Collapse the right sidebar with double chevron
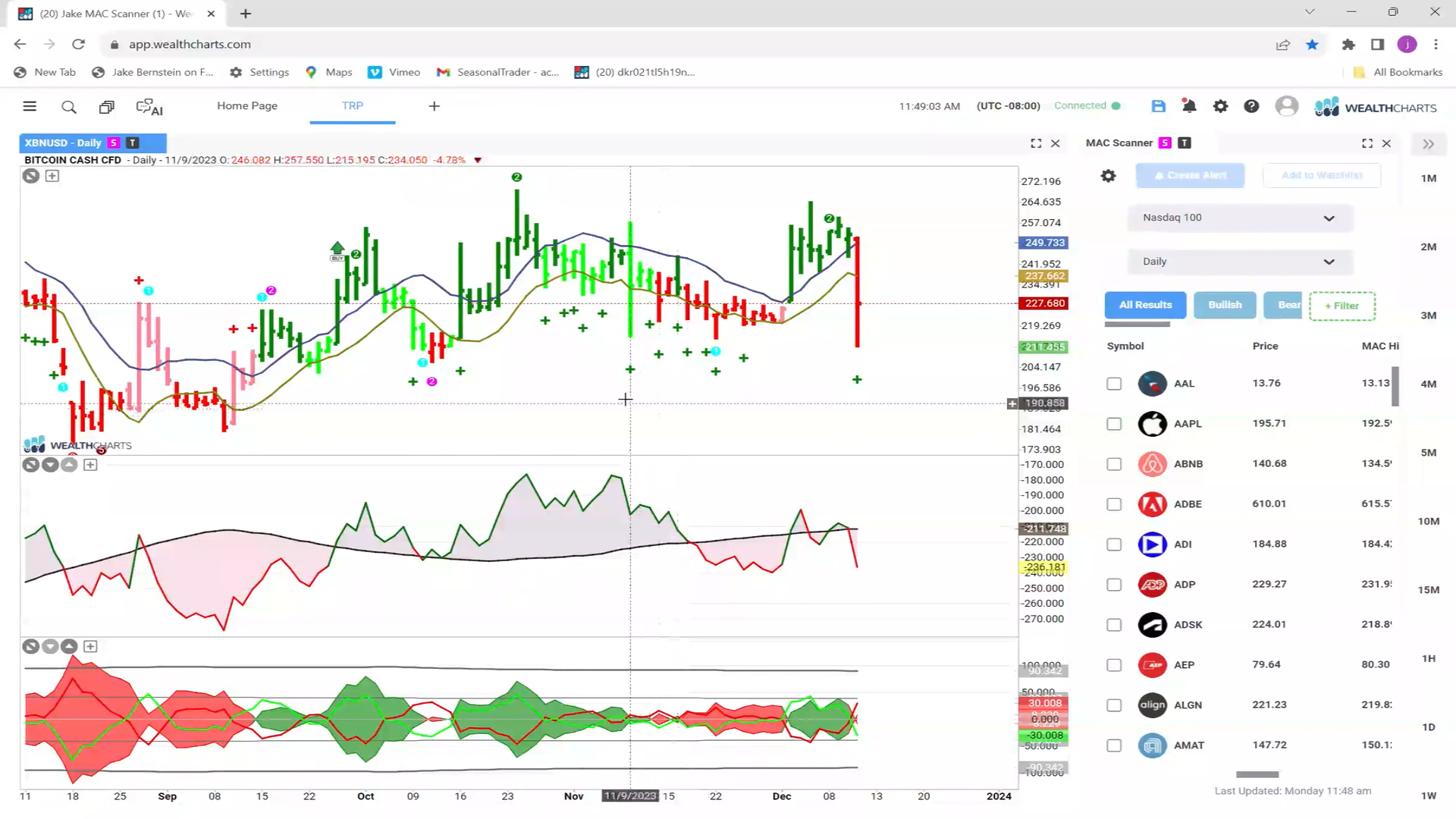 (1428, 144)
